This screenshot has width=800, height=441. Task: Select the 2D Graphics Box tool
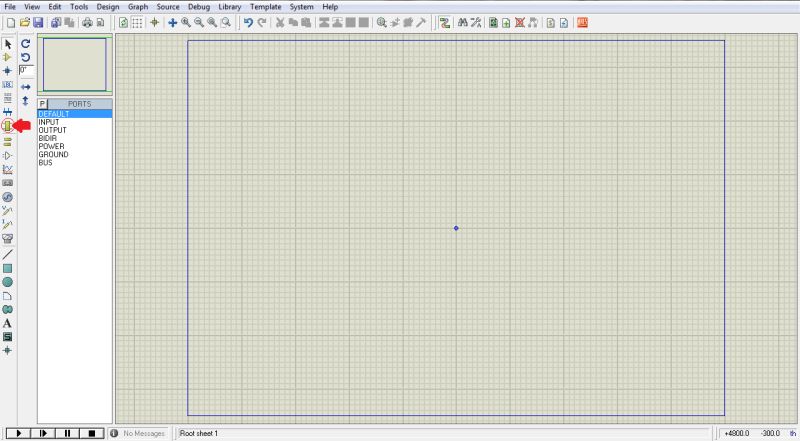tap(8, 268)
